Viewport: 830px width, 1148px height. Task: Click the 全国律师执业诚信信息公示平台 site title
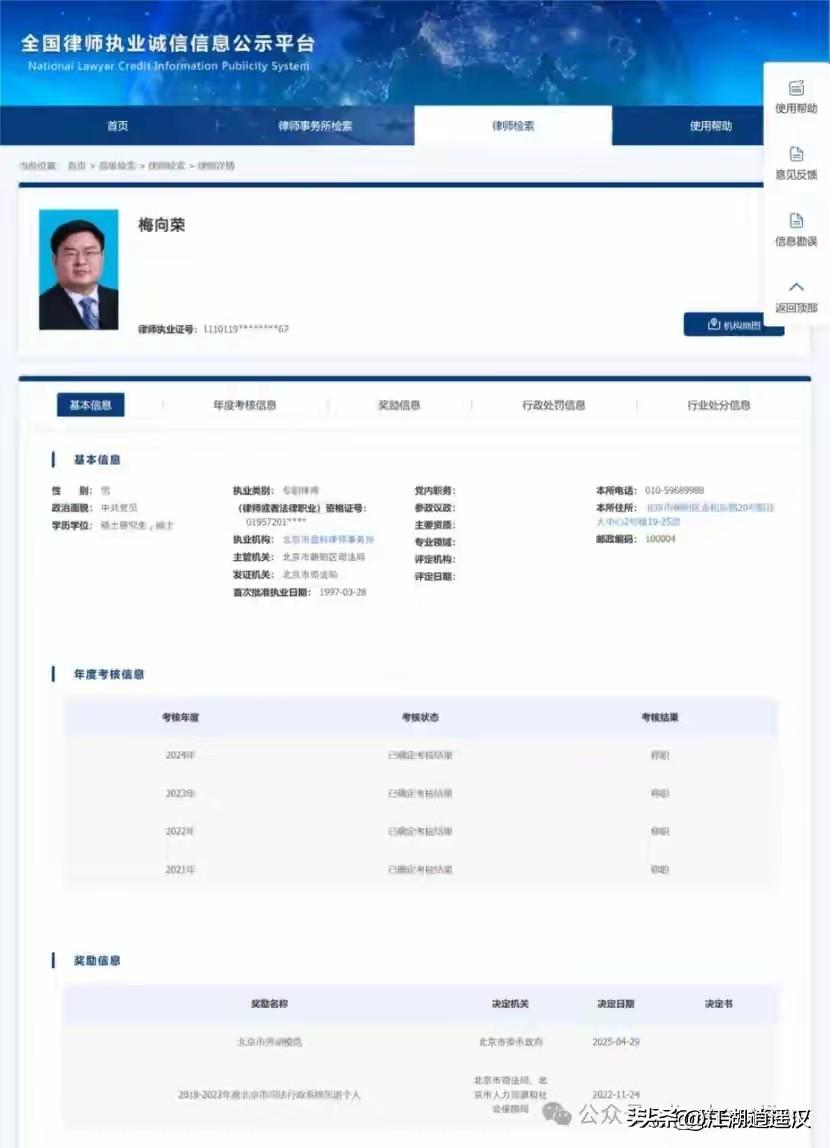168,43
